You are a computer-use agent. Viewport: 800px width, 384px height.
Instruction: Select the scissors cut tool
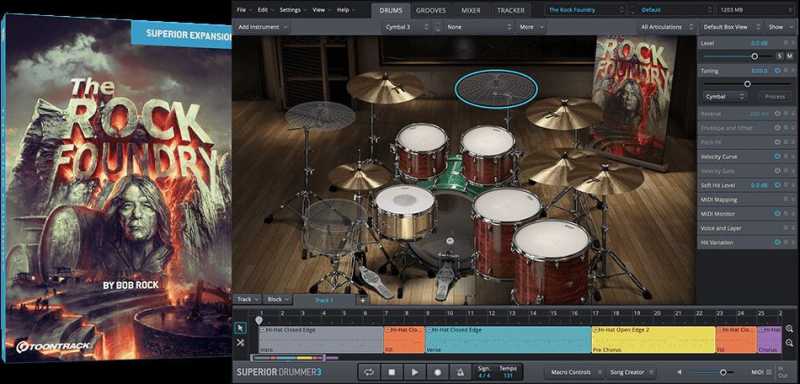point(240,343)
